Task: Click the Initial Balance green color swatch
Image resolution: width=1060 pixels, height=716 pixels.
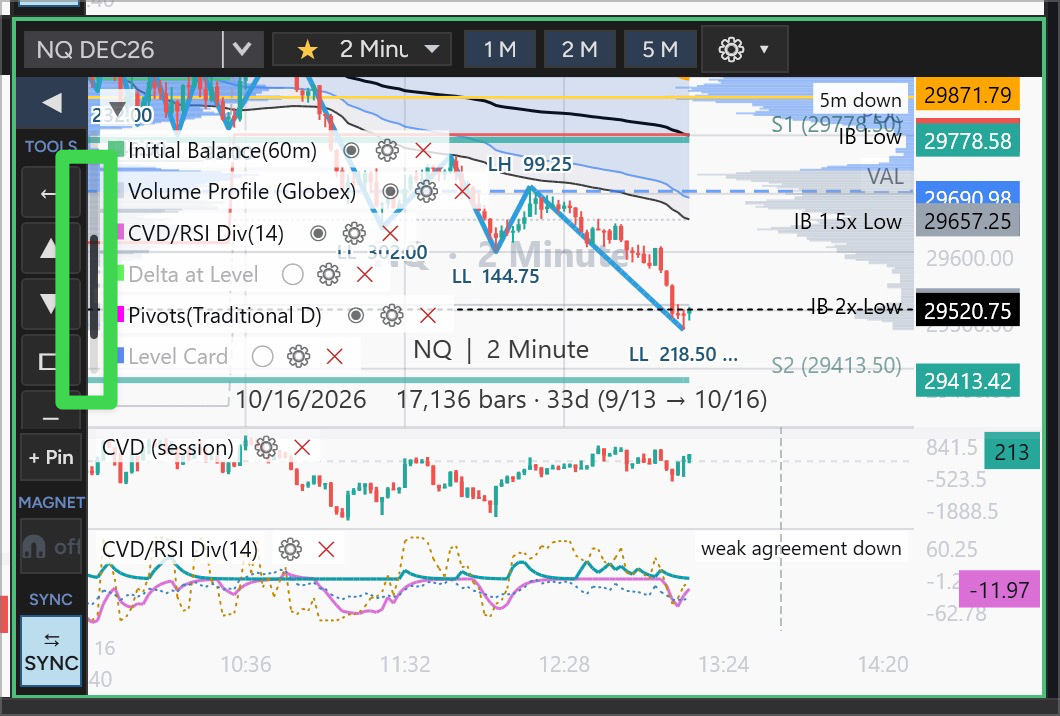Action: [x=118, y=150]
